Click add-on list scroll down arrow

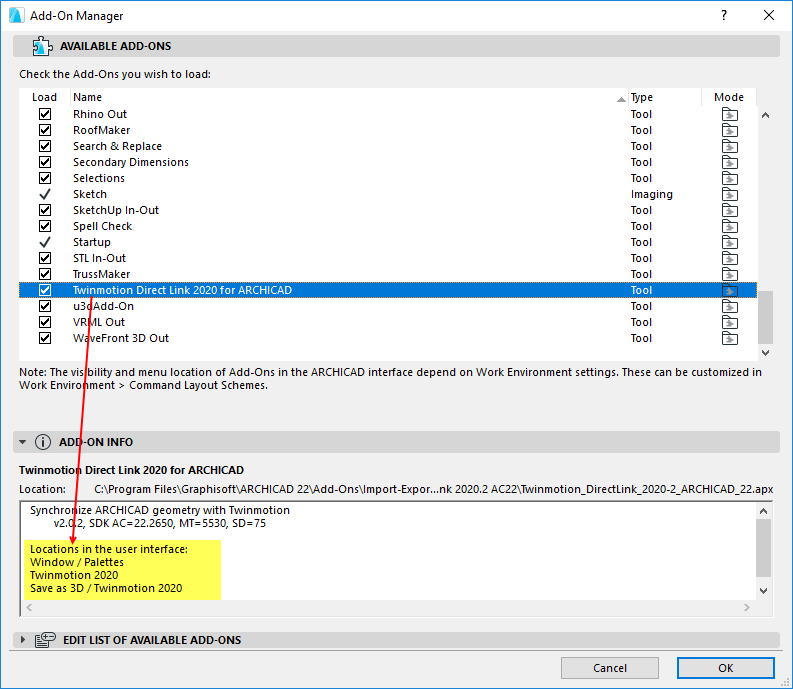tap(765, 353)
